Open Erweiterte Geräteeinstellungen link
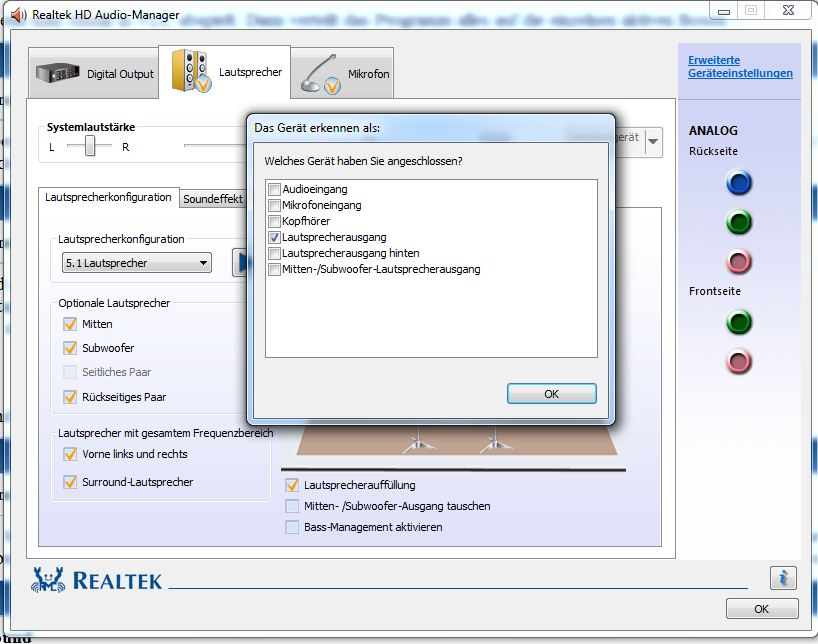 point(740,66)
